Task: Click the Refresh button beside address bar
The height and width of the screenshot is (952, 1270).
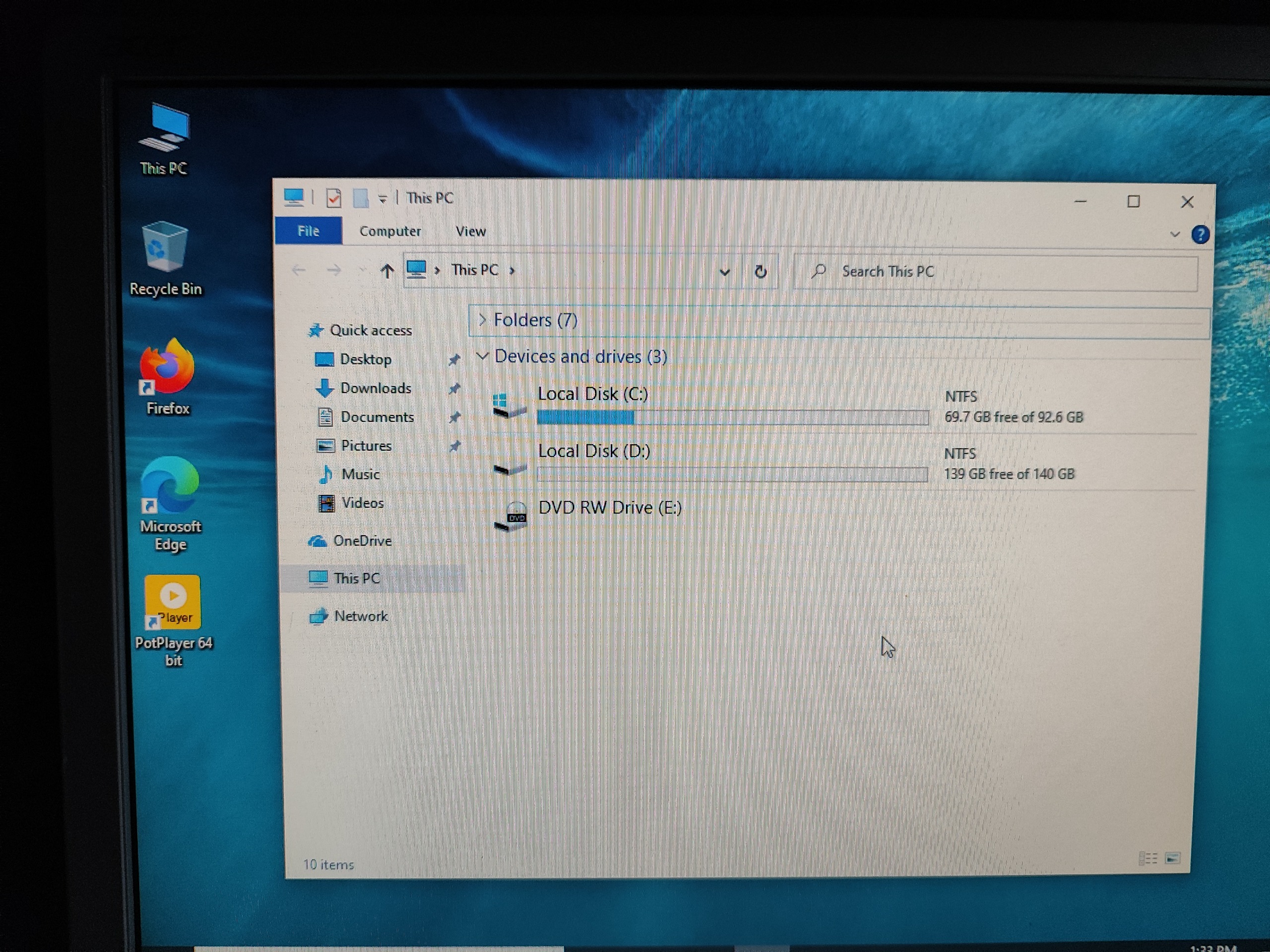Action: (x=760, y=271)
